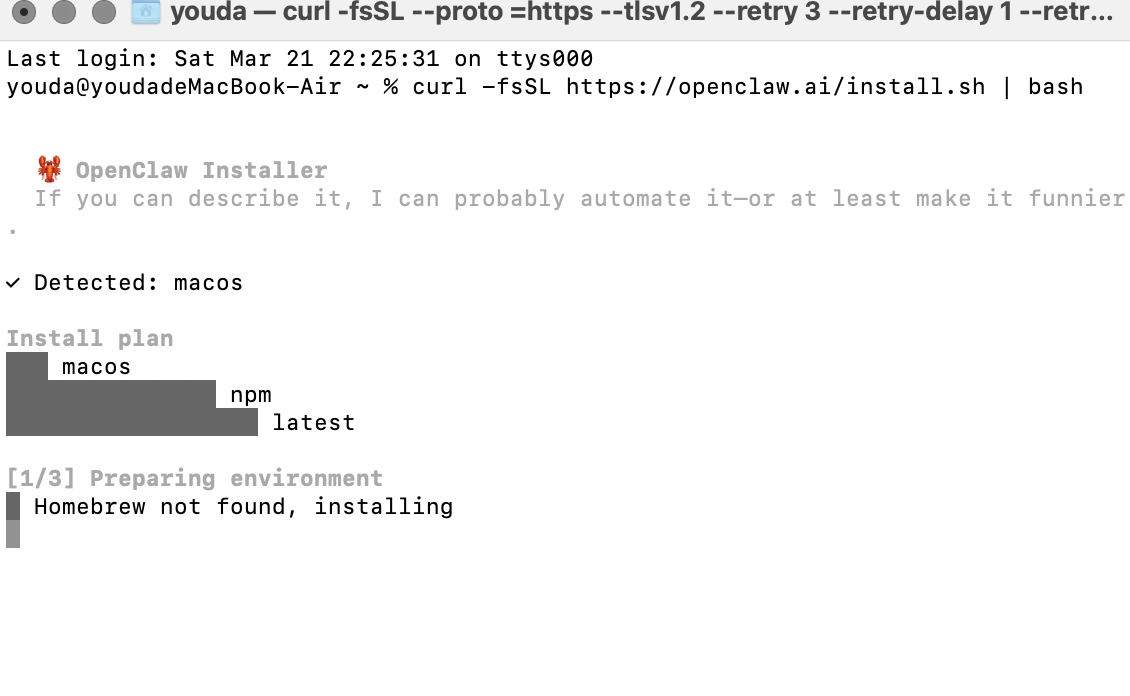Select the macos entry under Install plan

pyautogui.click(x=96, y=367)
